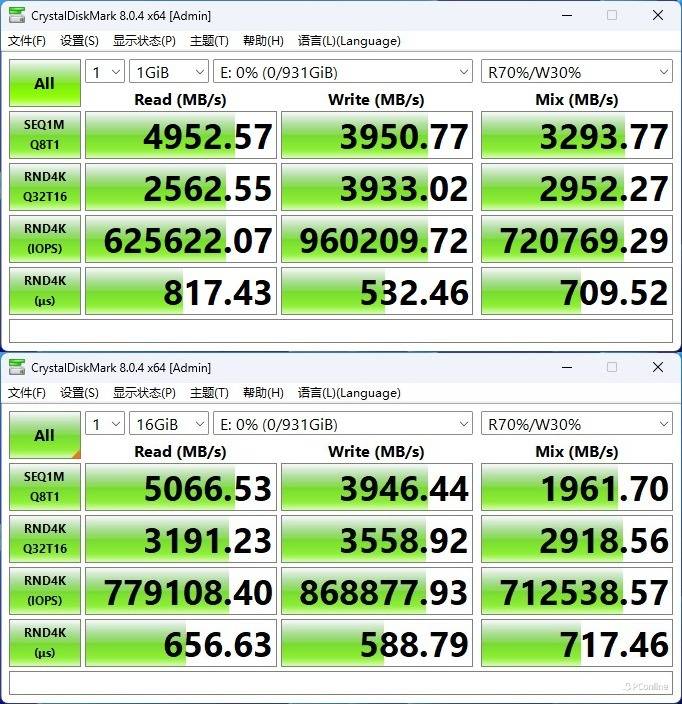This screenshot has height=704, width=682.
Task: Click the 3191.23 random read result
Action: click(x=181, y=539)
